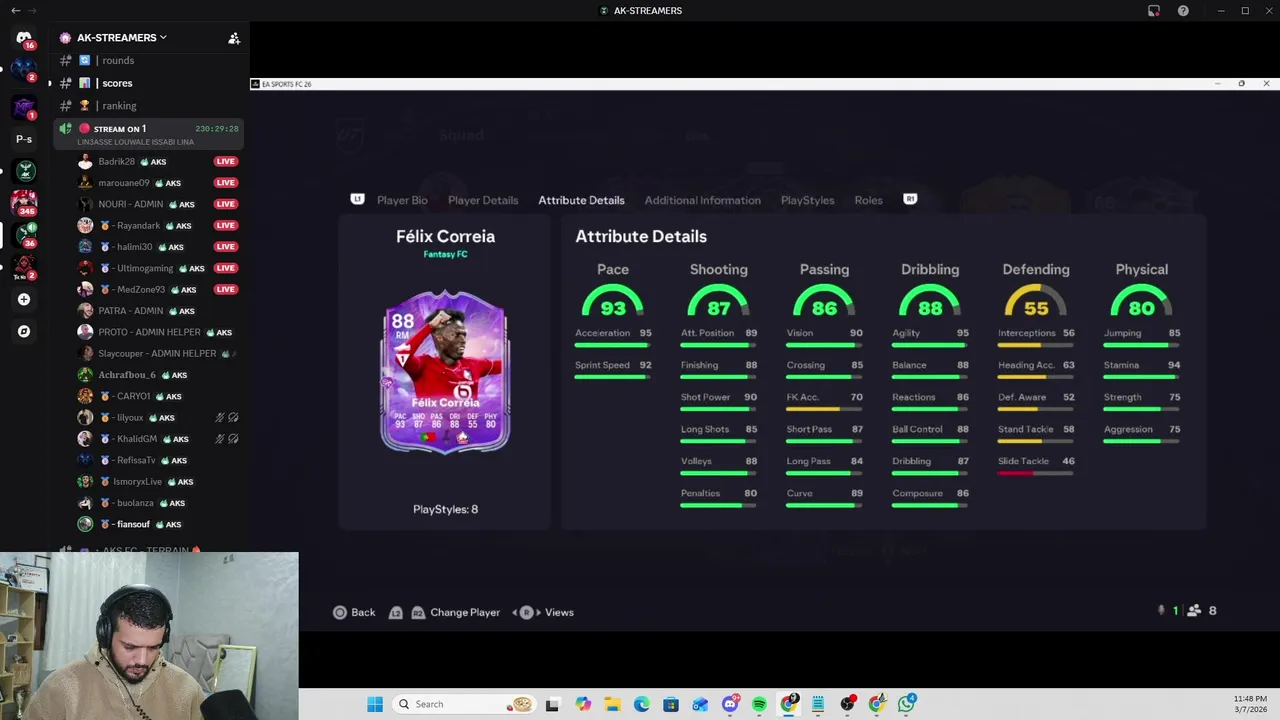
Task: Select the Attribute Details tab
Action: pyautogui.click(x=581, y=200)
